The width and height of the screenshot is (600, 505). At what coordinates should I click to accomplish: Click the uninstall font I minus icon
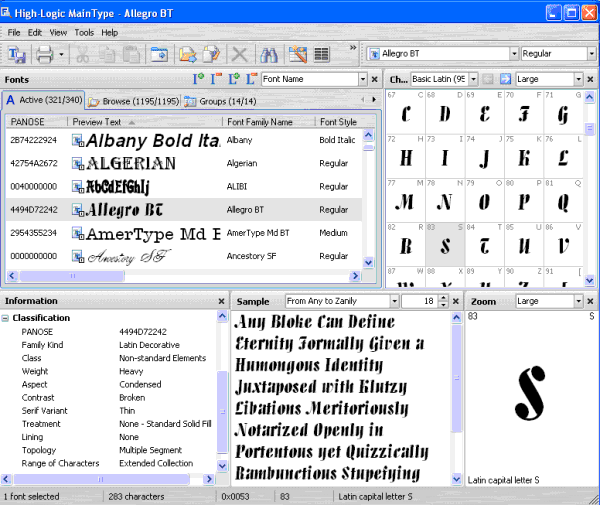coord(216,79)
